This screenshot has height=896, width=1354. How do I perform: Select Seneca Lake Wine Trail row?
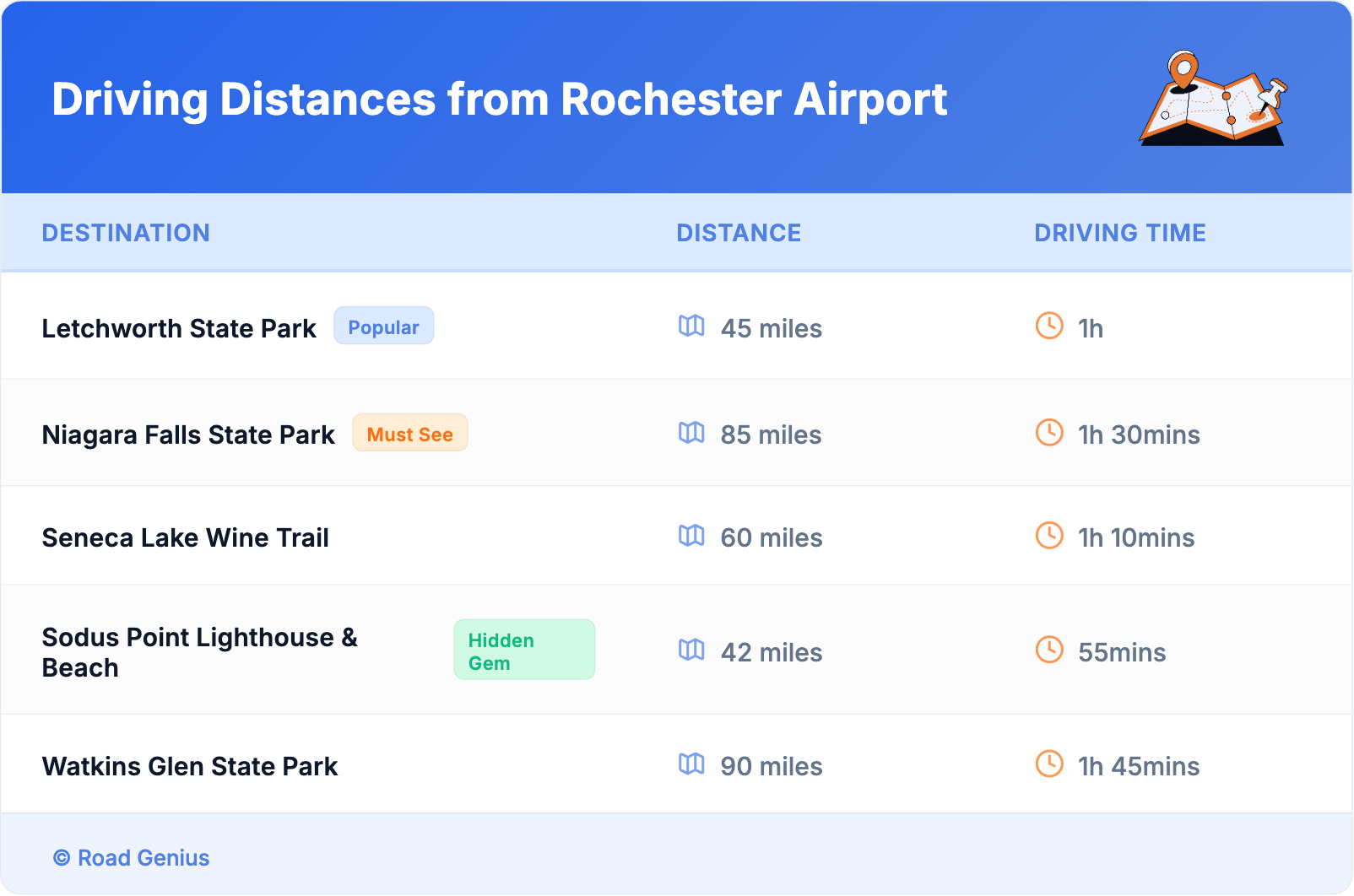coord(186,537)
